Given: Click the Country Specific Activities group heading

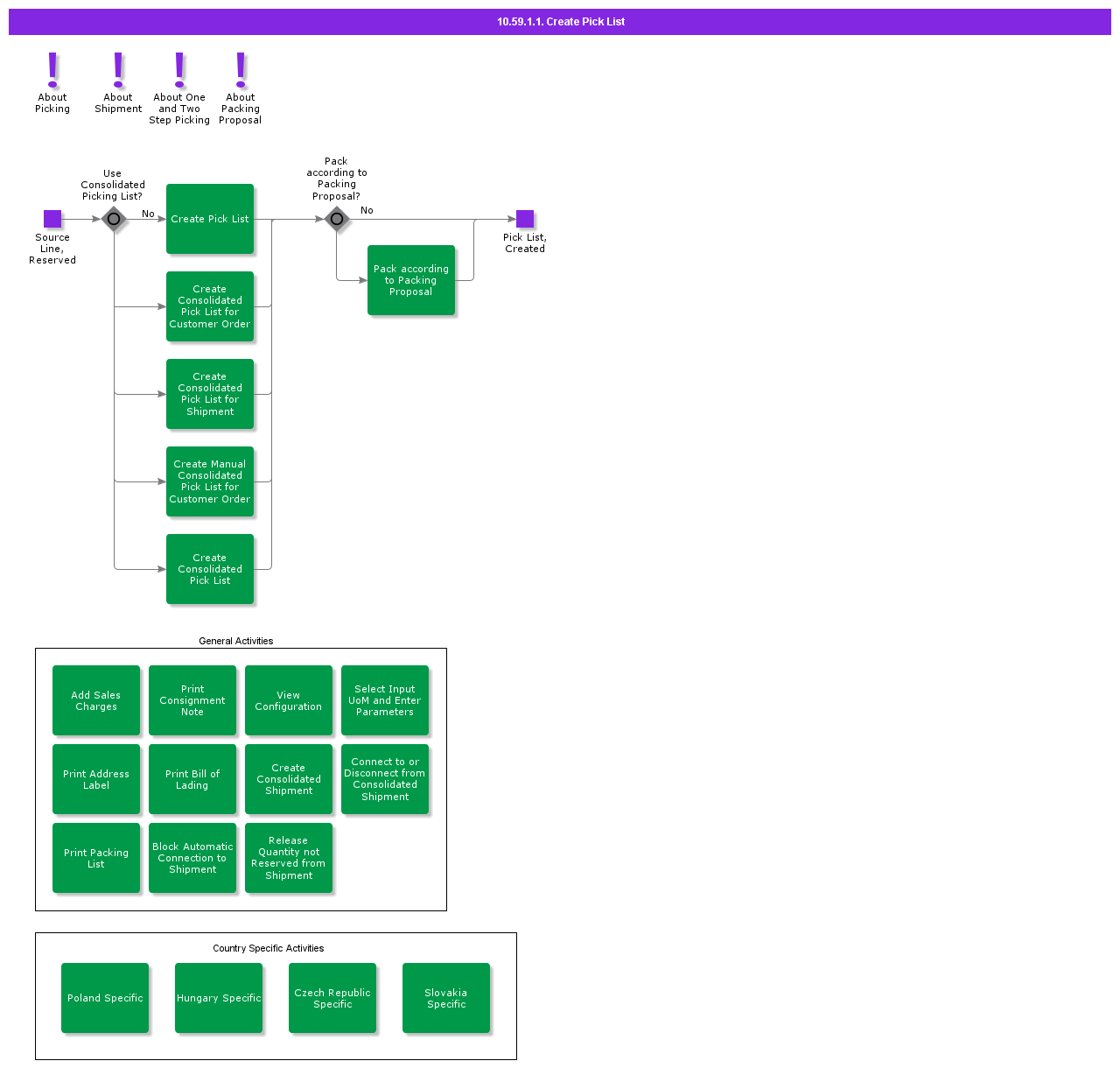Looking at the screenshot, I should [x=269, y=948].
